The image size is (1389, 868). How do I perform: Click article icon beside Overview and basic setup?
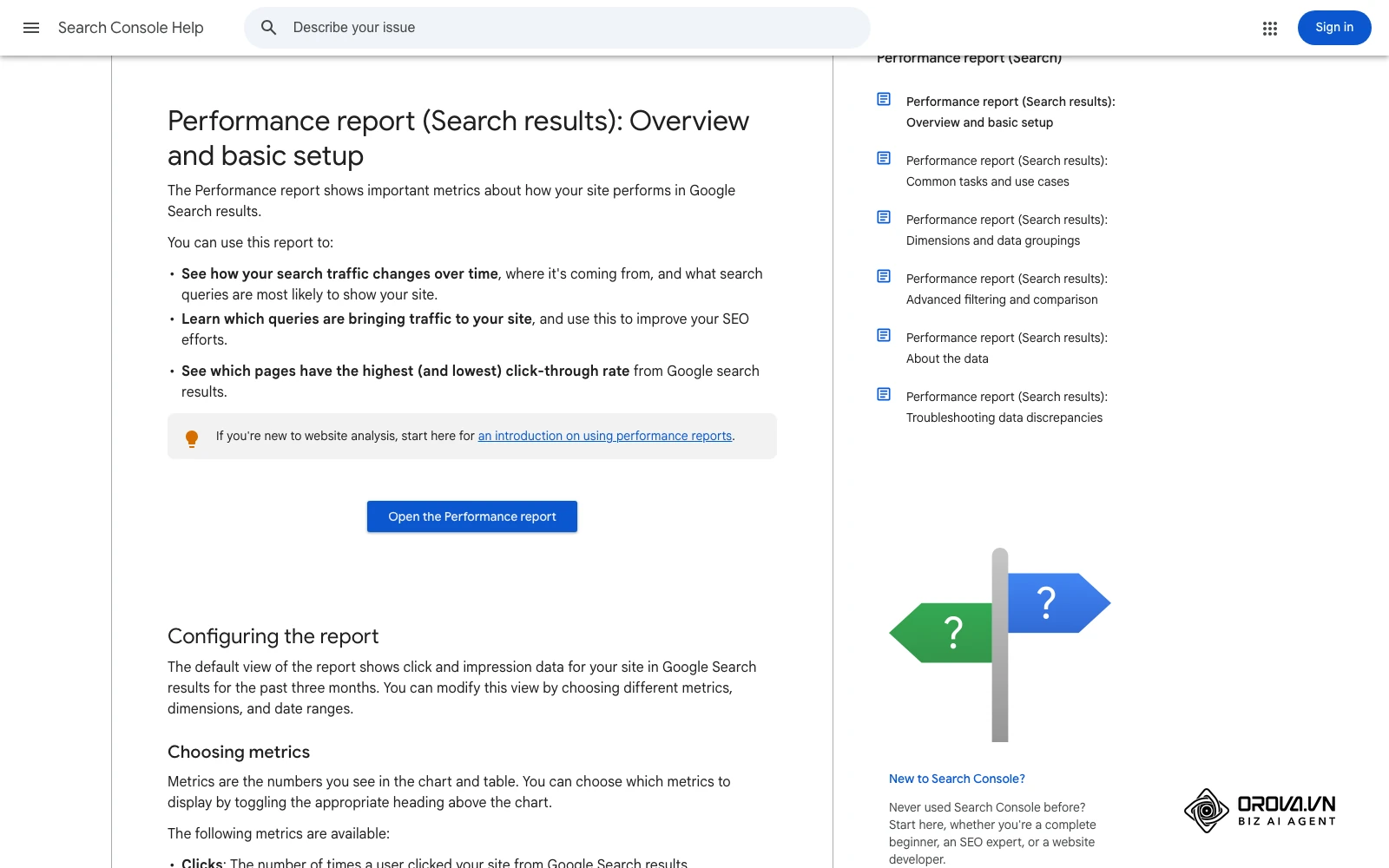[x=884, y=99]
